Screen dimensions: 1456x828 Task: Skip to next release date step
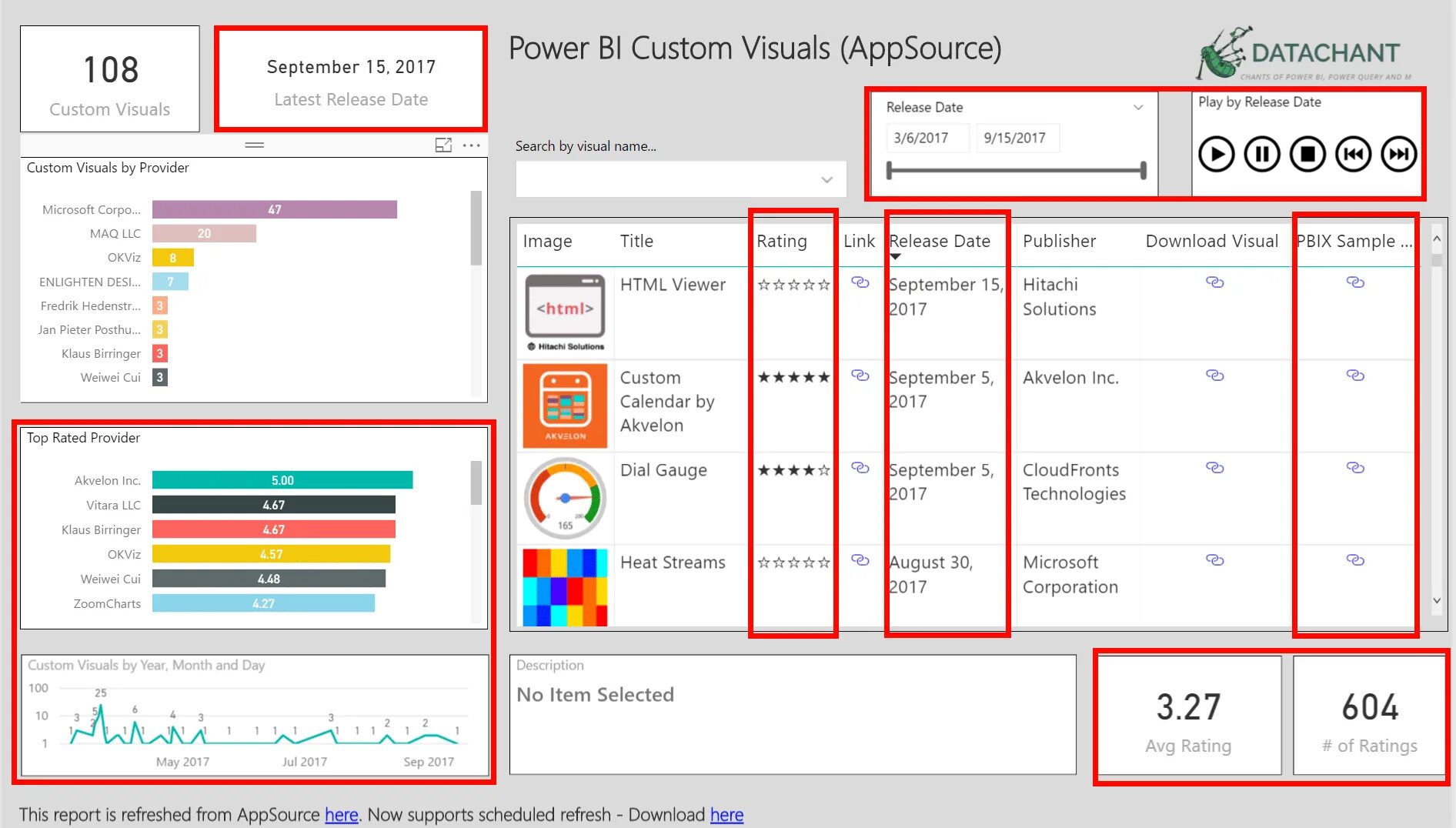[x=1398, y=154]
